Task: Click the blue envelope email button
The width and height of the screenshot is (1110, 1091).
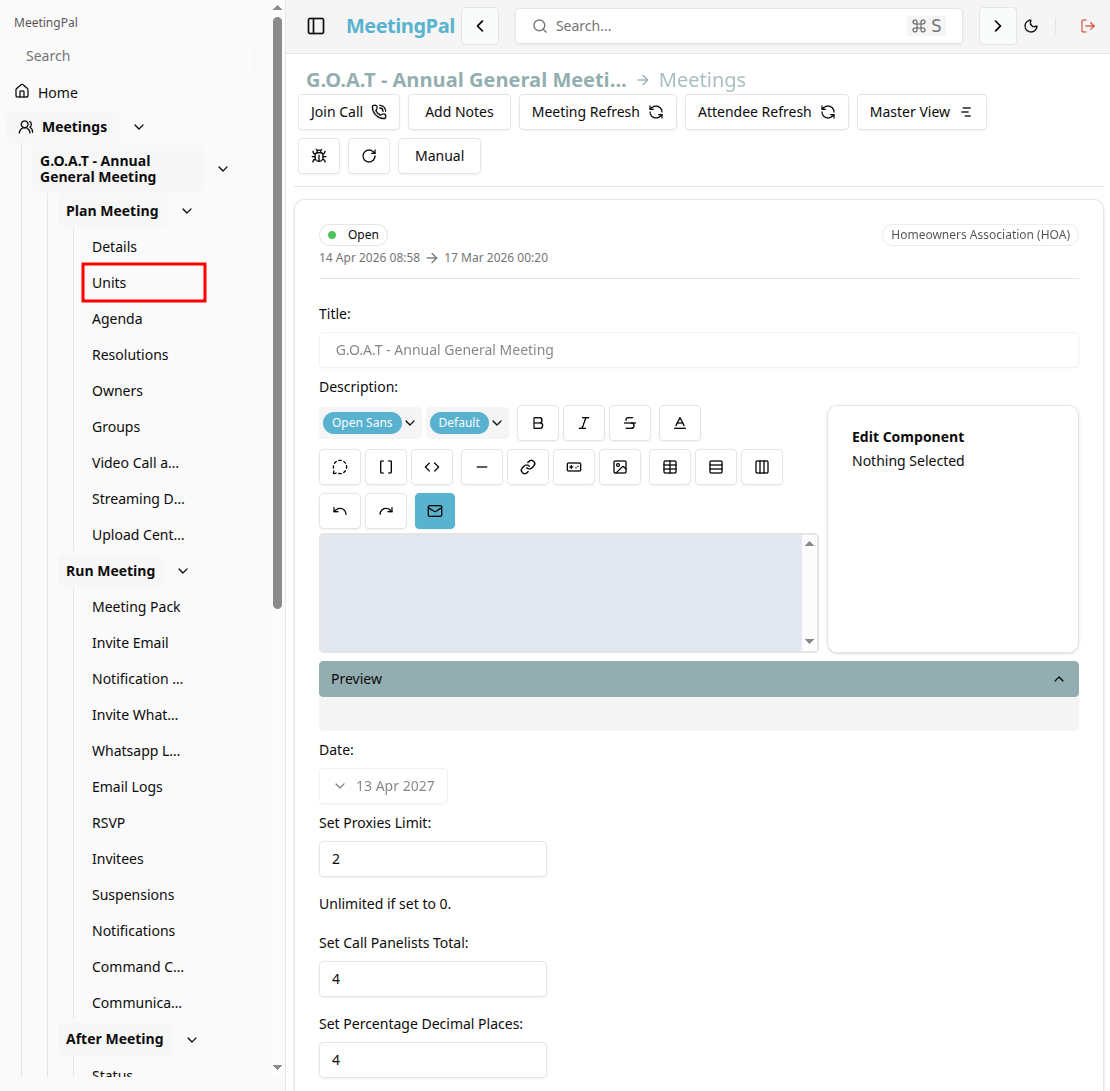Action: [435, 511]
